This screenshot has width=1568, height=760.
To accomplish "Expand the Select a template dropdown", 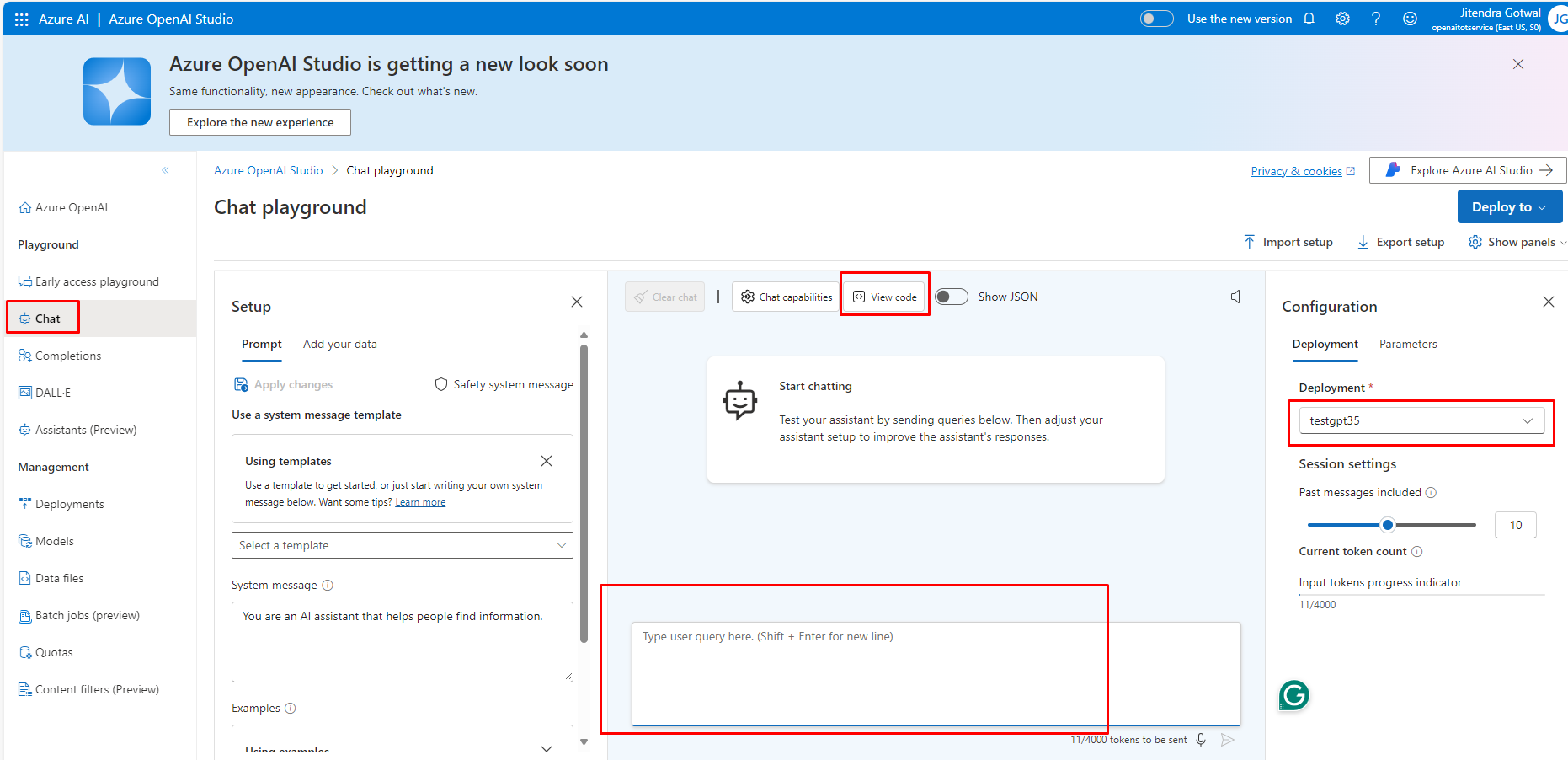I will click(402, 545).
